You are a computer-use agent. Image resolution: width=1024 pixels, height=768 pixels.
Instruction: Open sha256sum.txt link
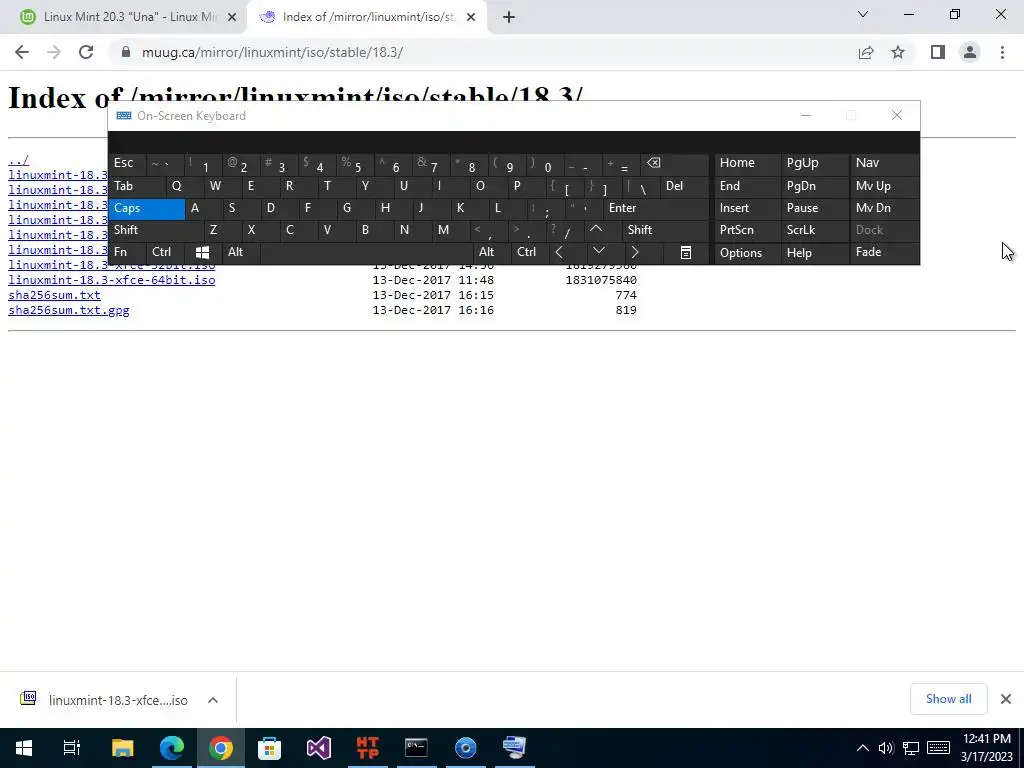pos(54,295)
